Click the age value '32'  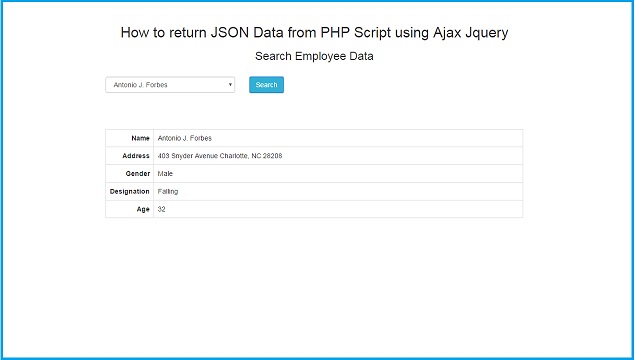pos(162,209)
